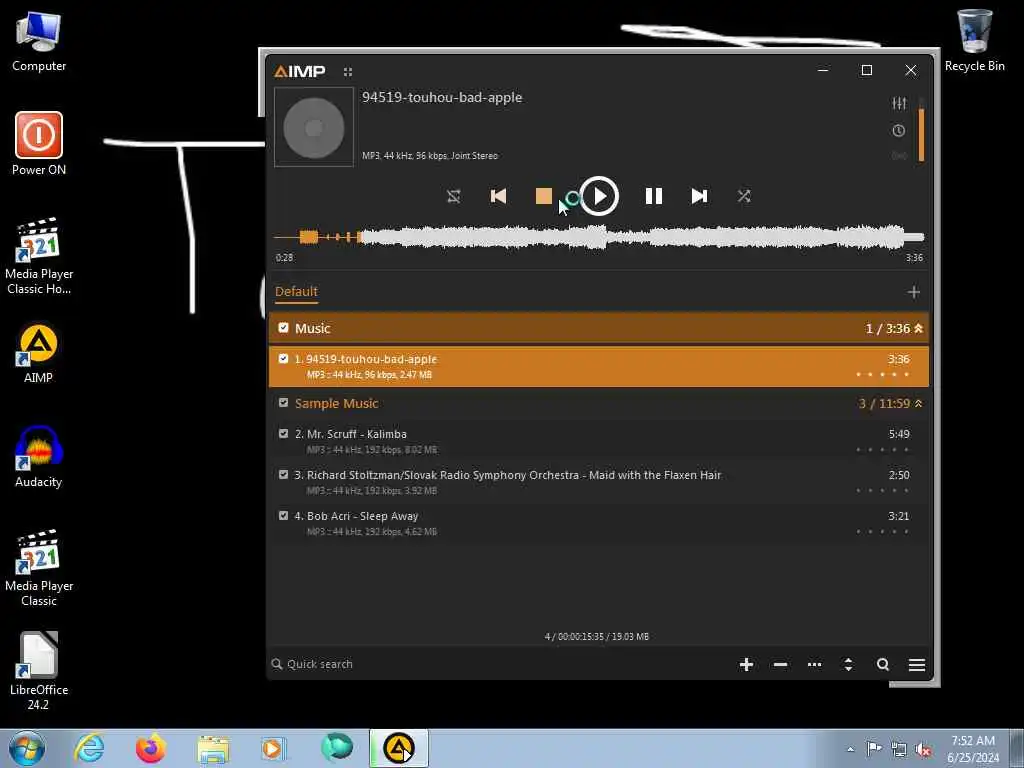1024x768 pixels.
Task: Collapse the Music group chevron
Action: coord(919,328)
